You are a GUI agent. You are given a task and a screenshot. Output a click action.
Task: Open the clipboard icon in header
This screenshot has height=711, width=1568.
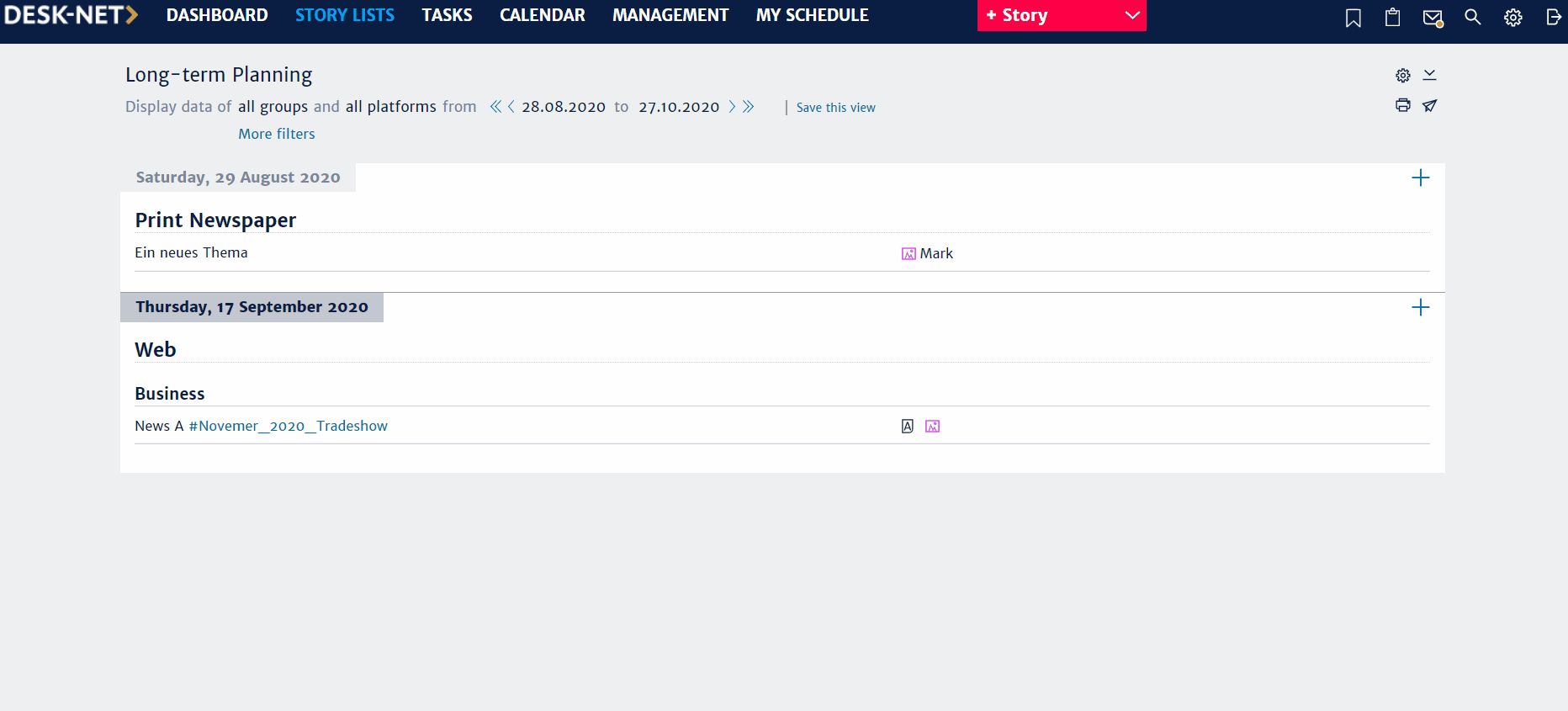1392,18
